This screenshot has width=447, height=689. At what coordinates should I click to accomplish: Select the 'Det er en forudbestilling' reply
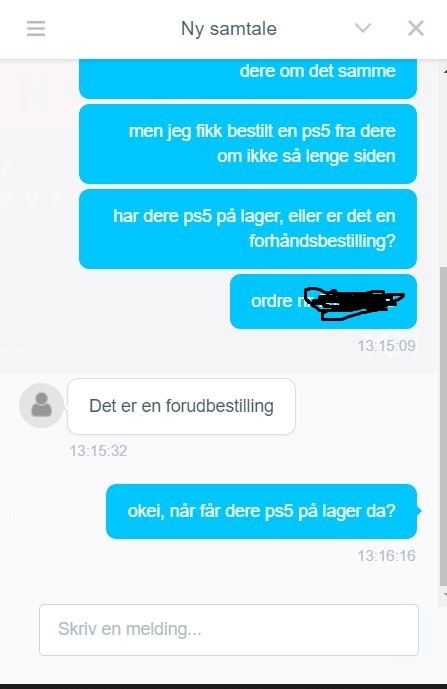tap(181, 406)
